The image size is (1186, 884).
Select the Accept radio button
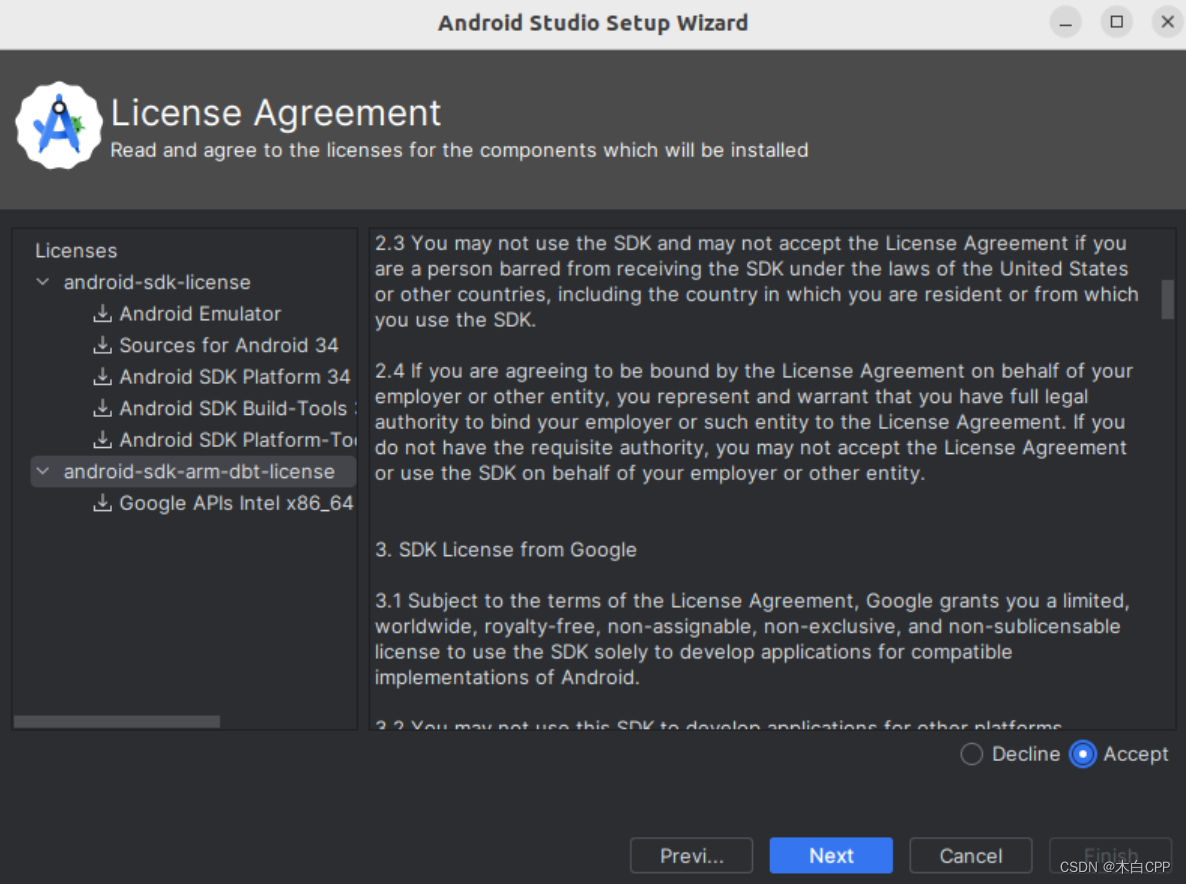click(1082, 754)
